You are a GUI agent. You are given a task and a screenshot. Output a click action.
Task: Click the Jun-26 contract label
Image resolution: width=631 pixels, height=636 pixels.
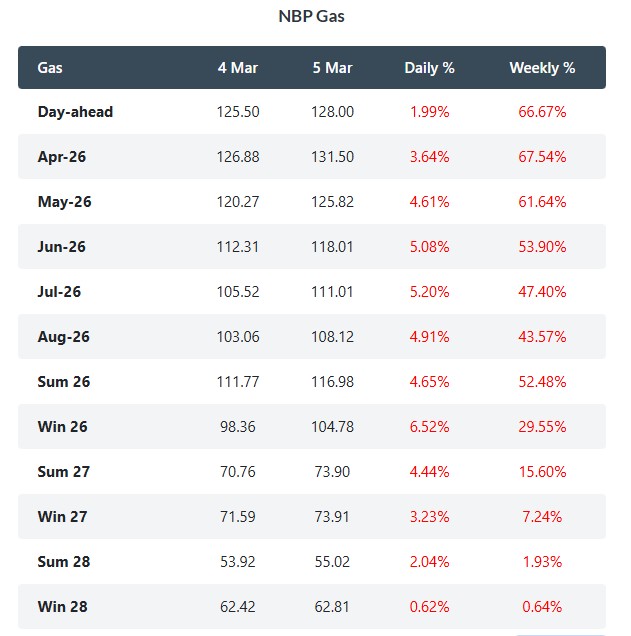tap(62, 247)
